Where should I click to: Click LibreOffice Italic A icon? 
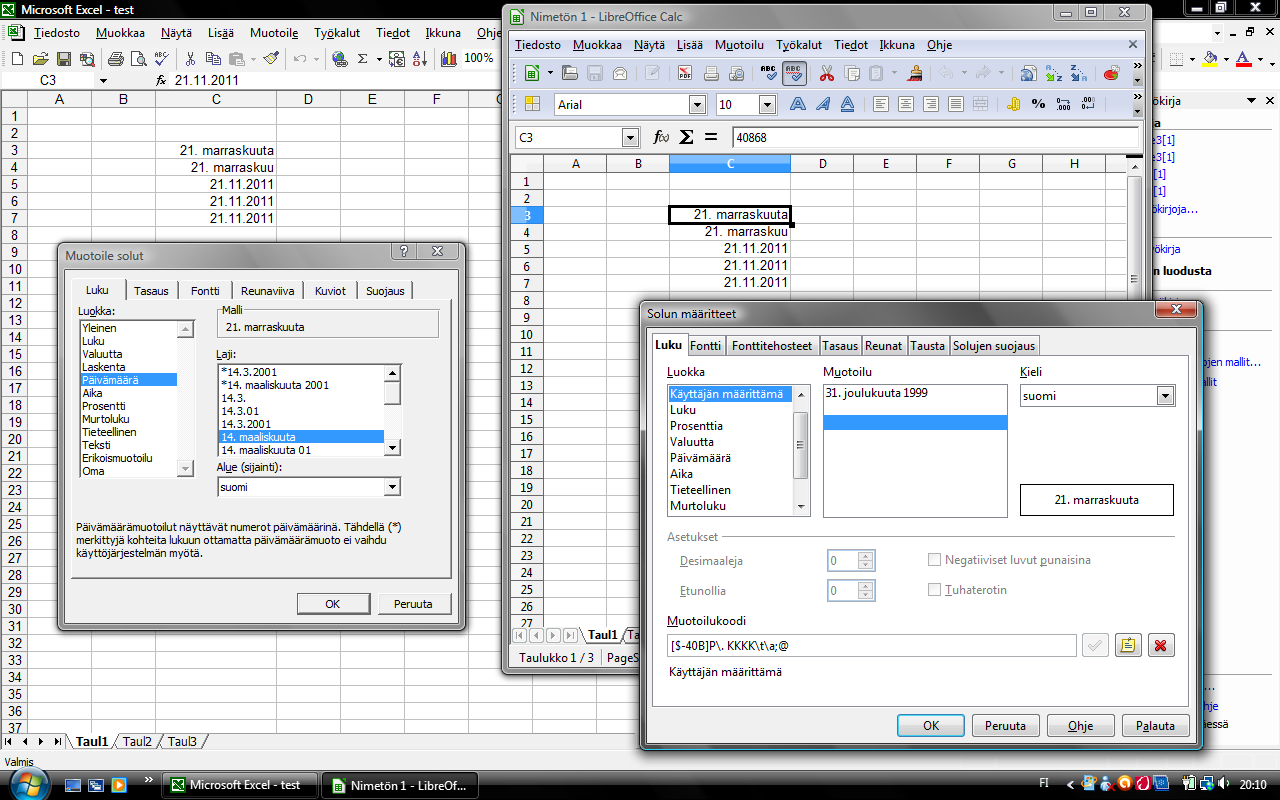822,104
